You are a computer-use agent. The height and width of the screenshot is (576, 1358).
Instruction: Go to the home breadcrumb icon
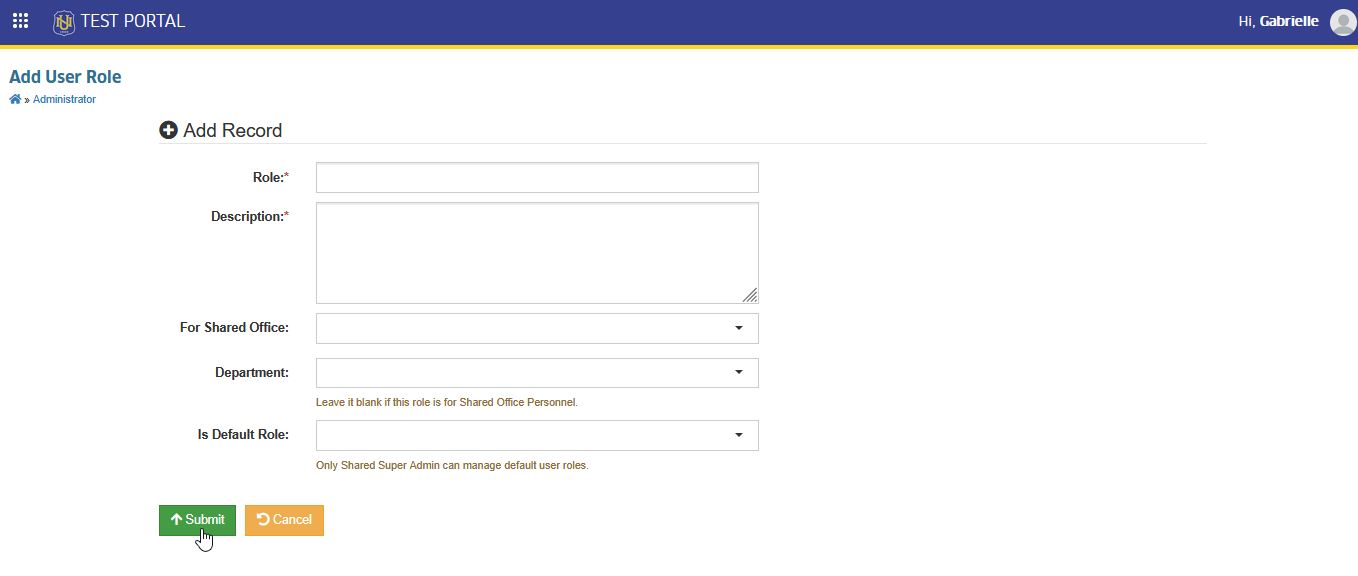(15, 100)
